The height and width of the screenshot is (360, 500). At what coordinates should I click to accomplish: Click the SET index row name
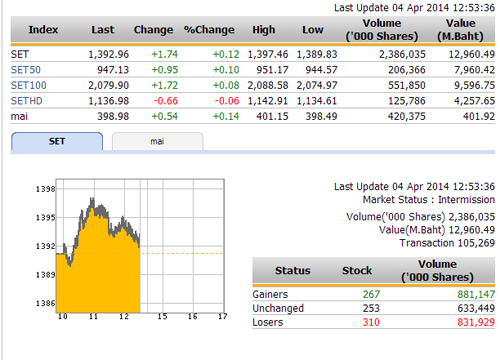pyautogui.click(x=20, y=54)
